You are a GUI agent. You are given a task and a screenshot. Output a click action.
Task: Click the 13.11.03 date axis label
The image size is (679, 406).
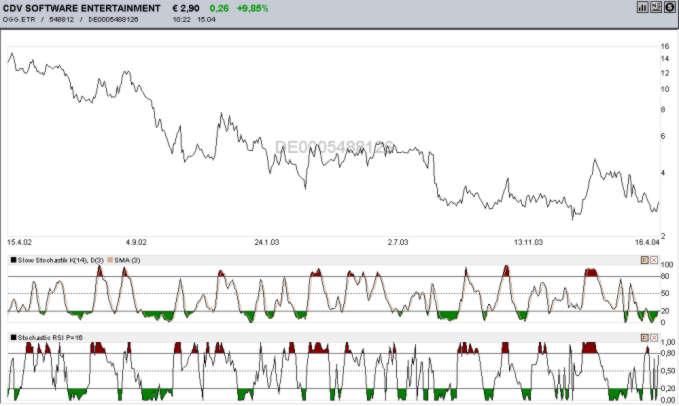(528, 242)
